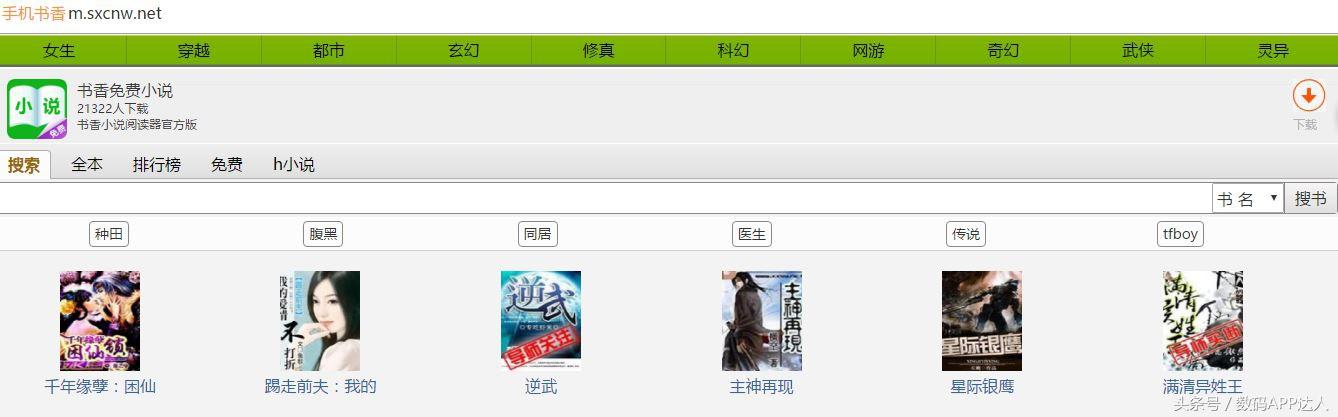The height and width of the screenshot is (417, 1338).
Task: Click the tfboy tag button
Action: 1180,234
